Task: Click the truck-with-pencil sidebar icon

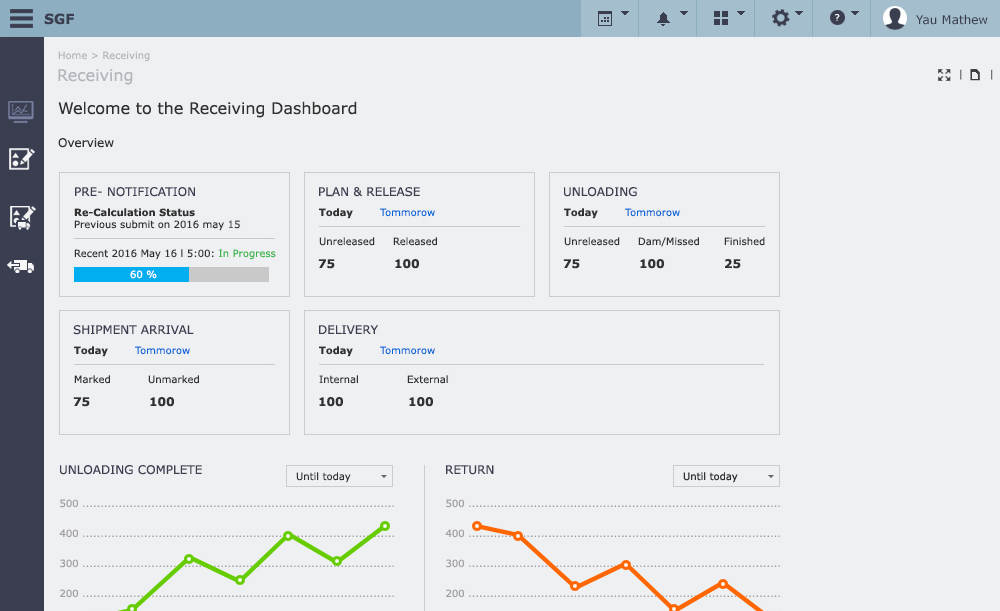Action: click(21, 217)
